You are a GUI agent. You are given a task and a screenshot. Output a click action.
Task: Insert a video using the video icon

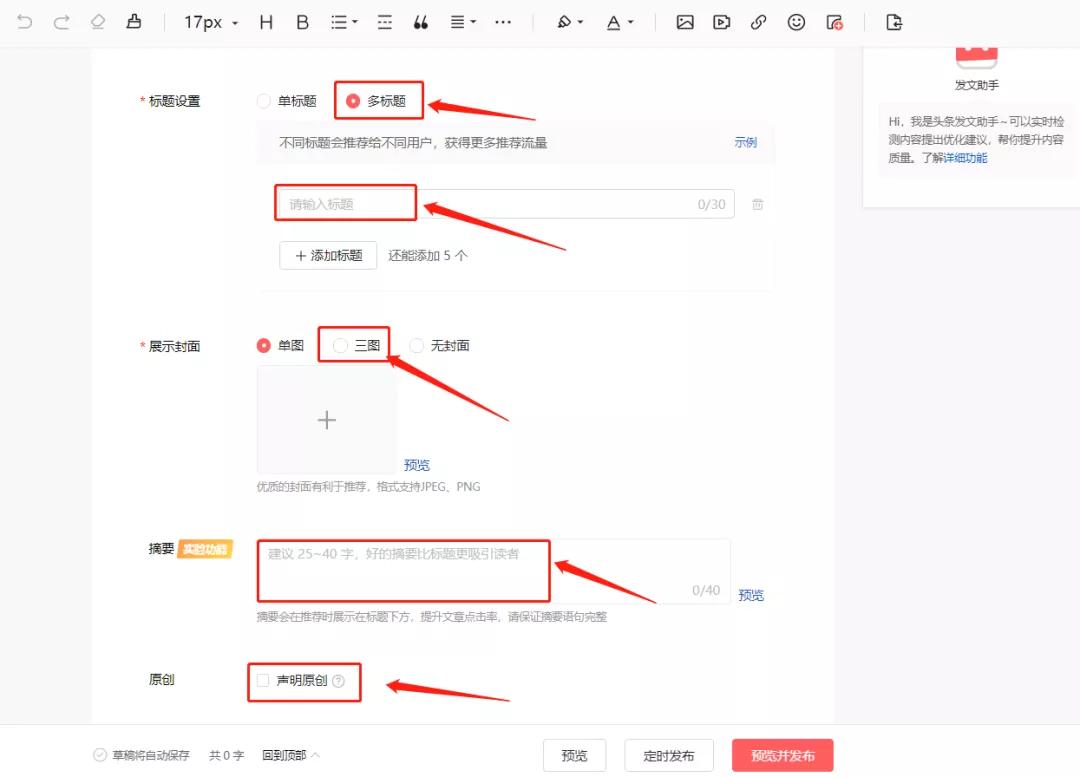[722, 21]
